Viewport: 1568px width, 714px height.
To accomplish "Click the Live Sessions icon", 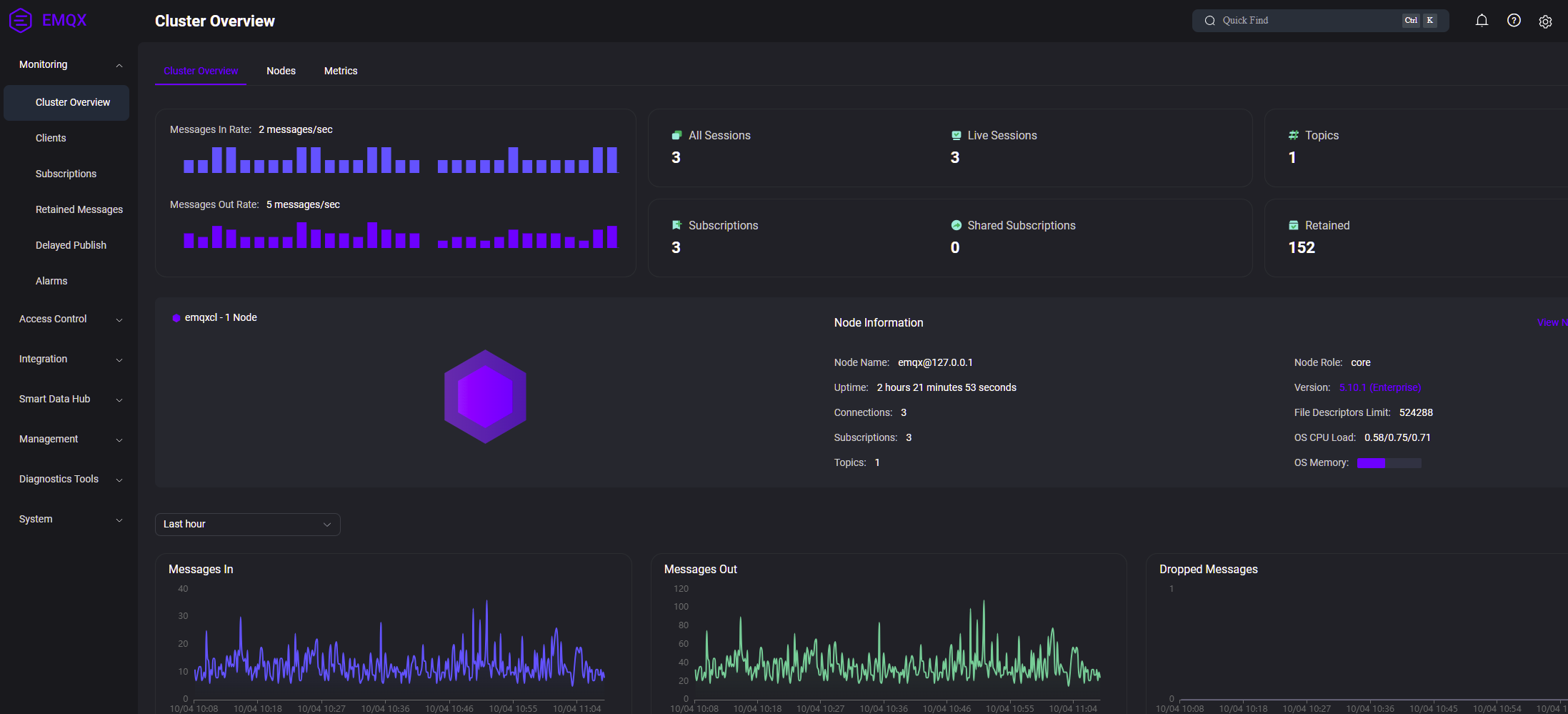I will point(956,136).
